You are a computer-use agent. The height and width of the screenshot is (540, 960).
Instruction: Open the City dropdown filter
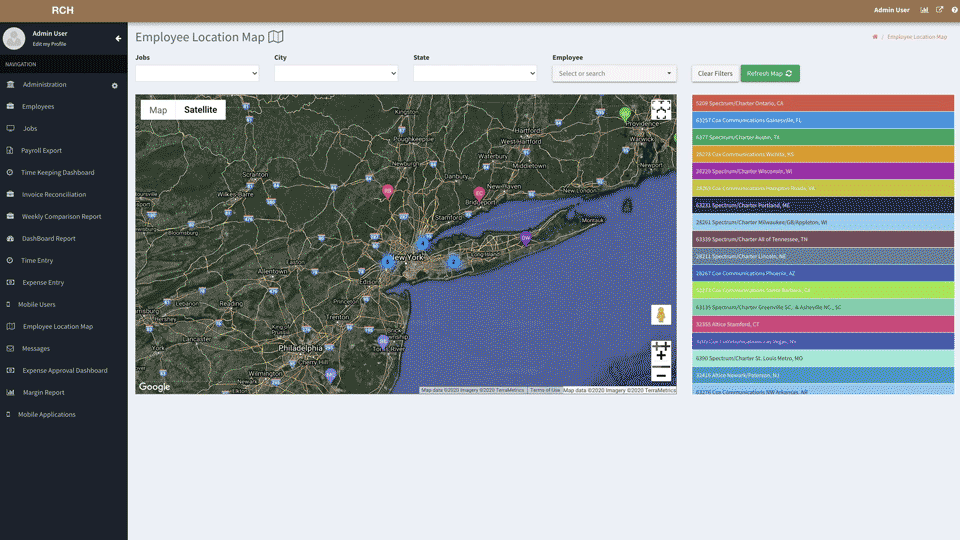click(336, 73)
